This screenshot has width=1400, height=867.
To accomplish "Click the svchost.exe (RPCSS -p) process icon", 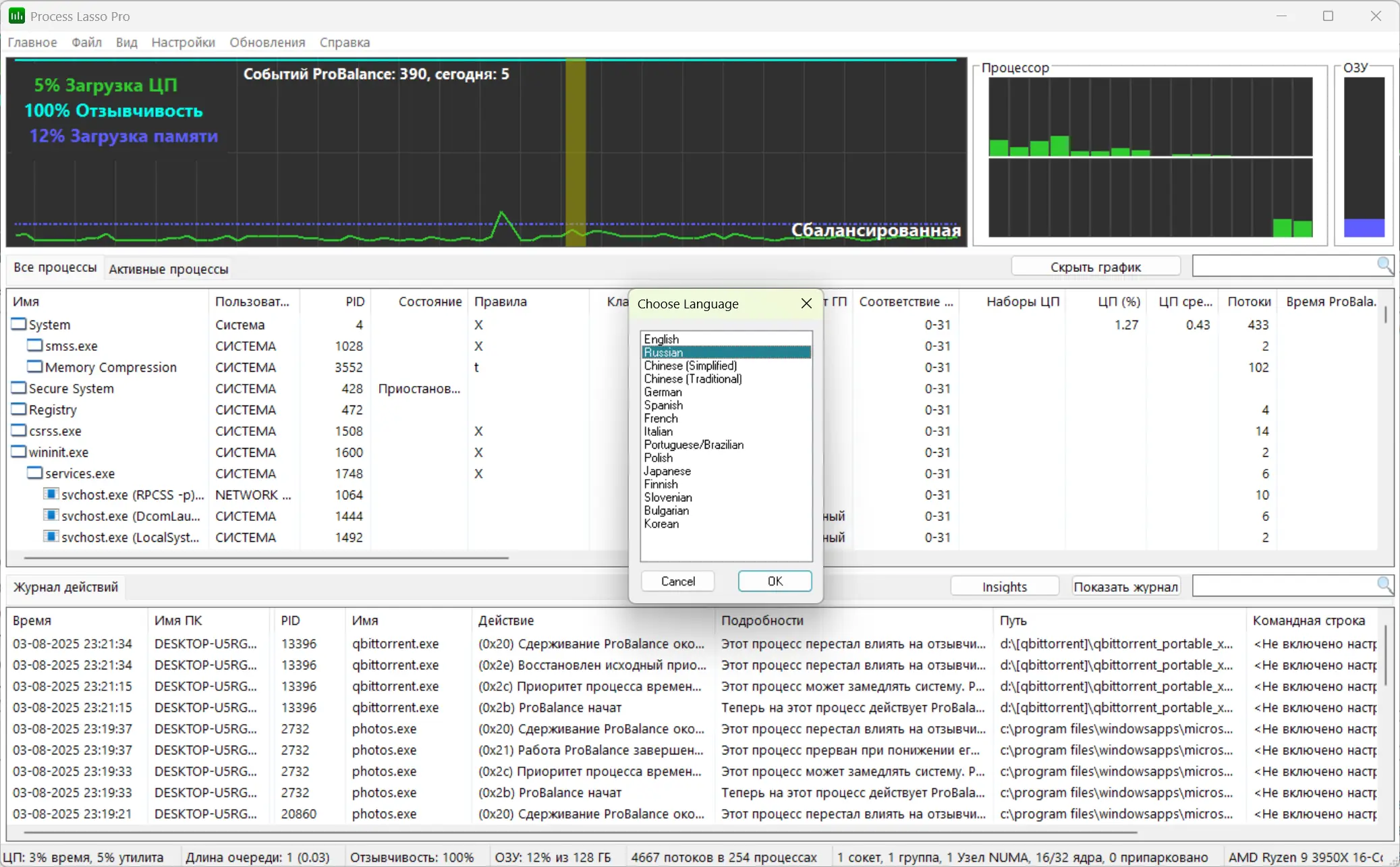I will [x=51, y=494].
